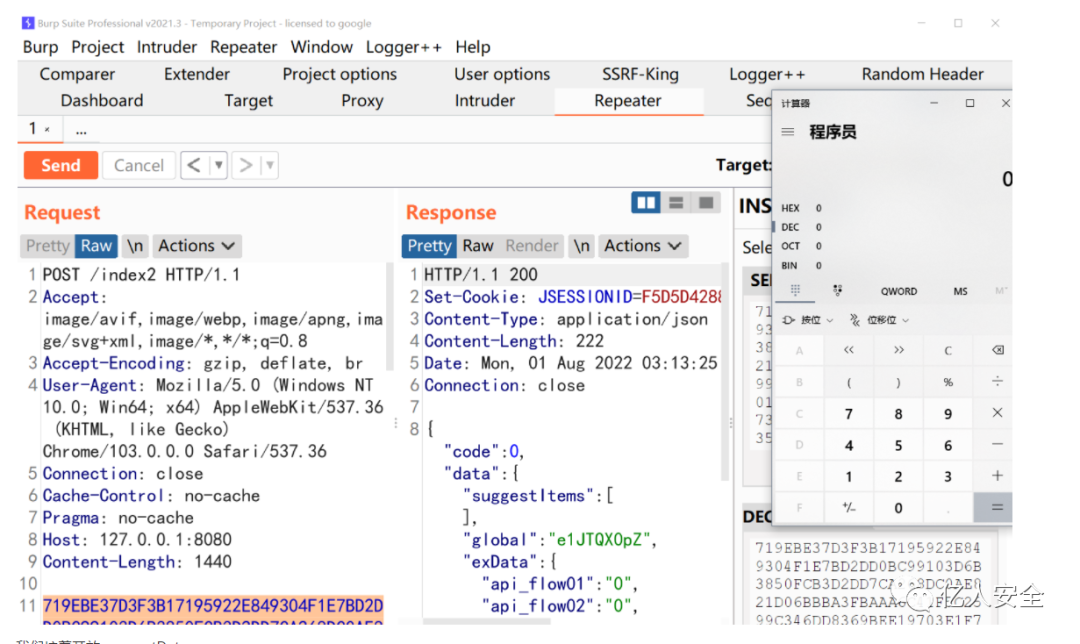The image size is (1080, 644).
Task: Open the Window menu
Action: (x=321, y=47)
